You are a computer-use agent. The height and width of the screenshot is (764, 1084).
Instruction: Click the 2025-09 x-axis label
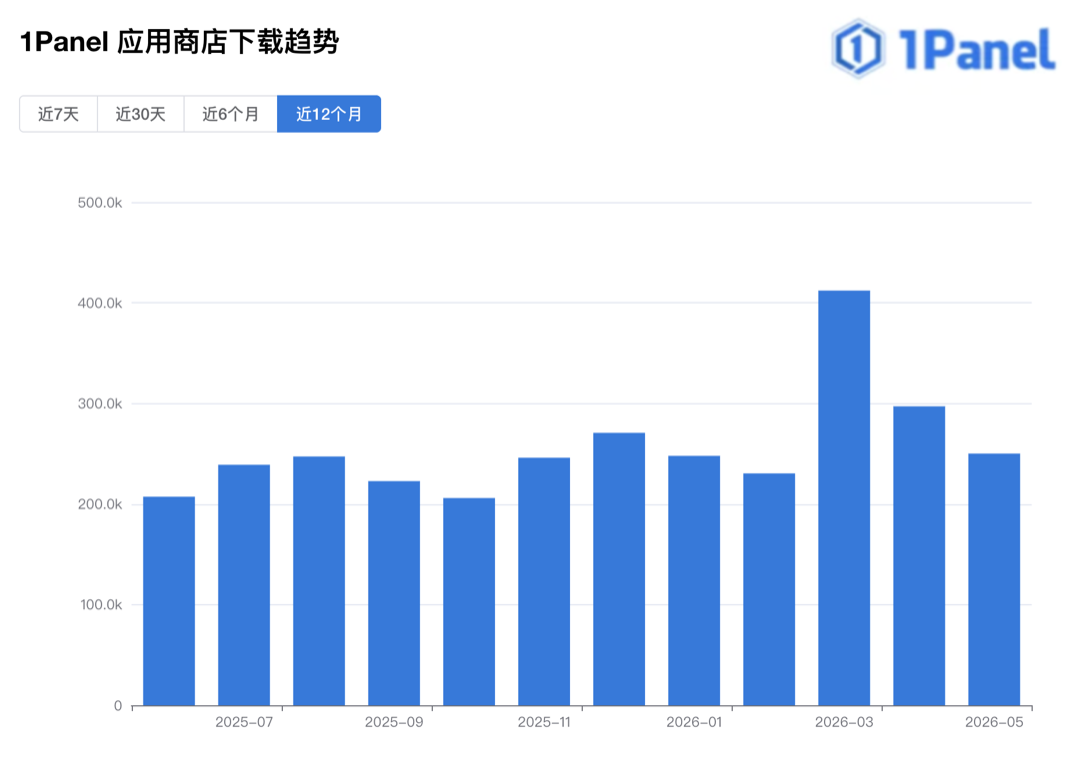pyautogui.click(x=394, y=722)
